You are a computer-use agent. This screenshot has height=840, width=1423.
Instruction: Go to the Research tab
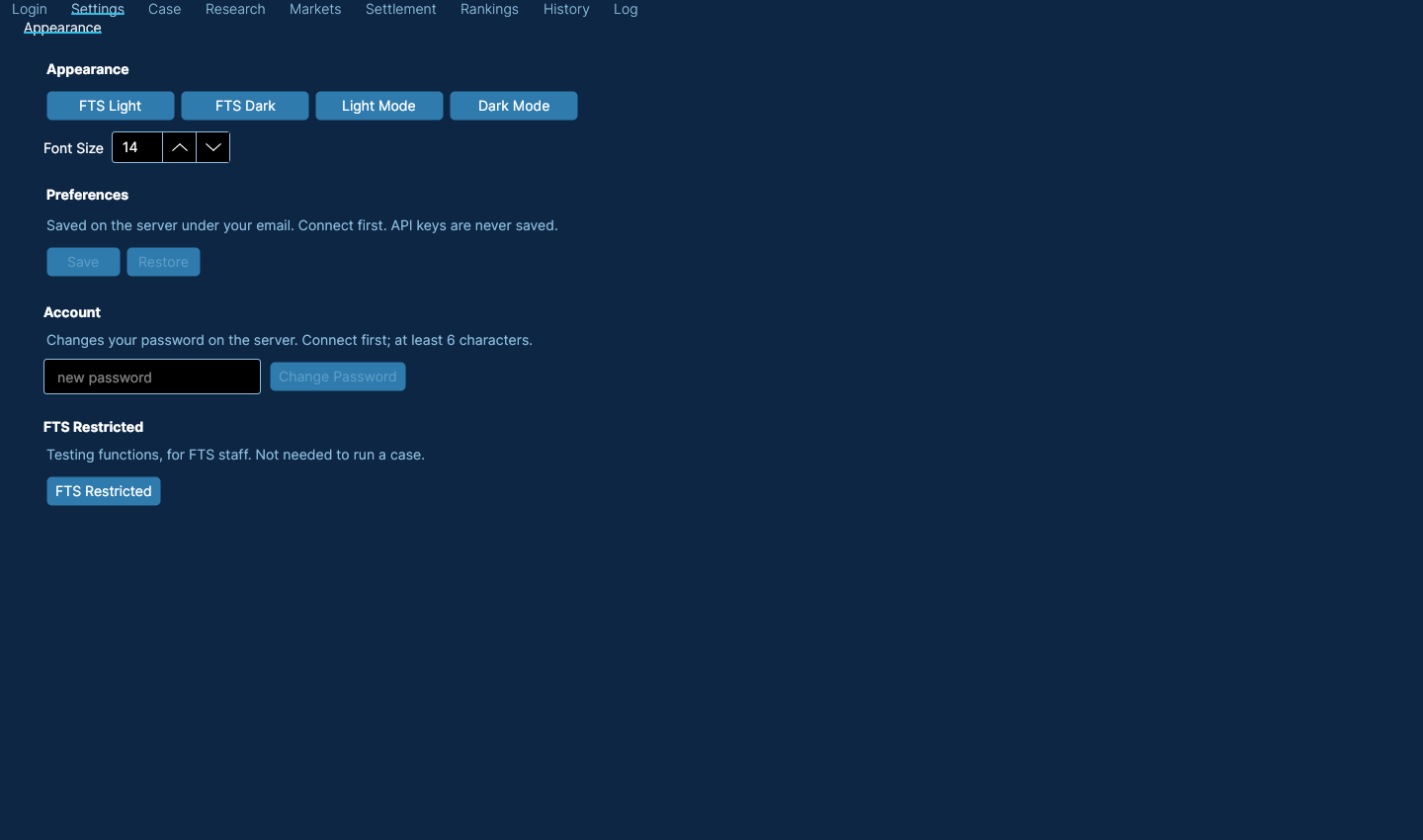coord(235,9)
